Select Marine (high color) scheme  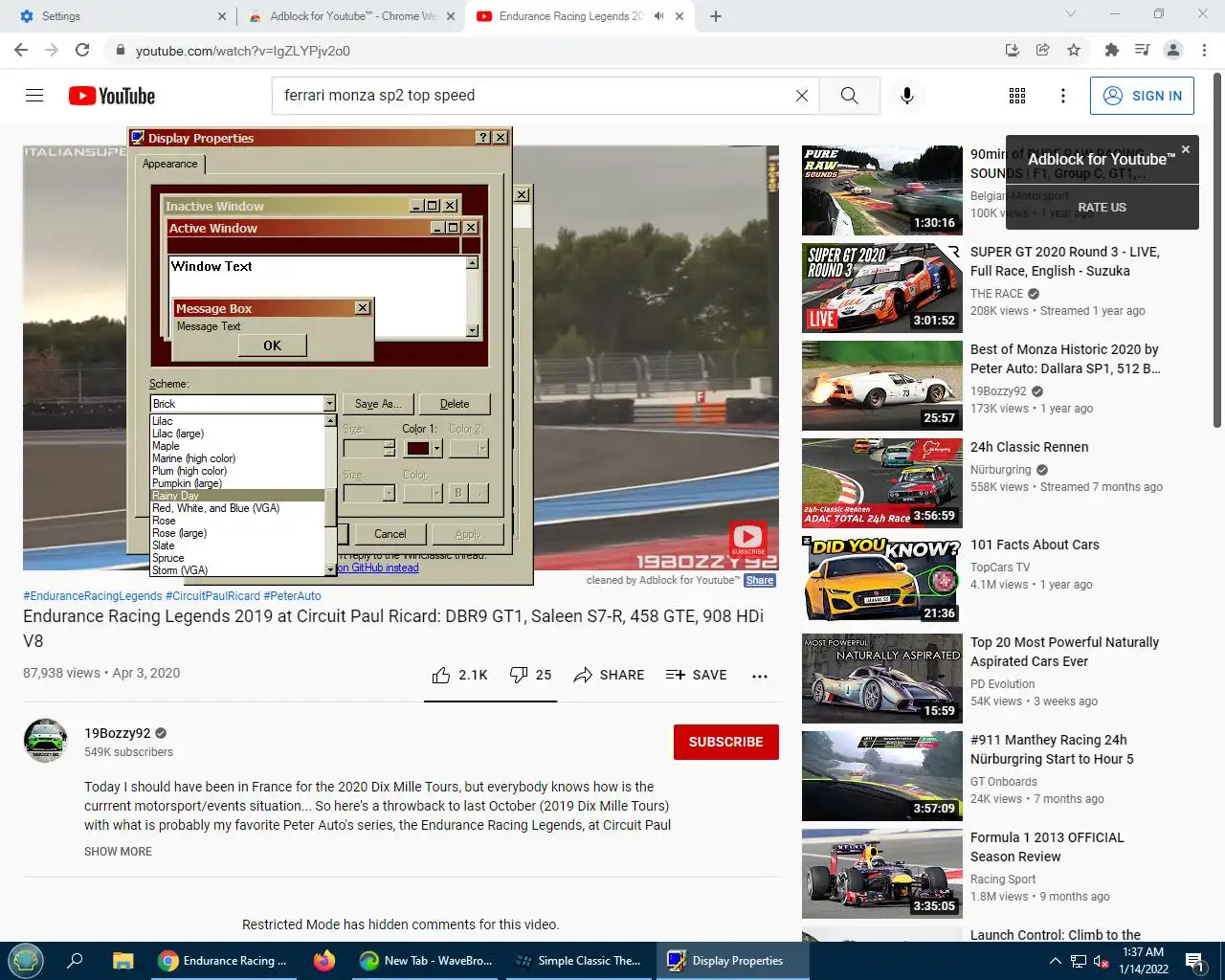(237, 458)
